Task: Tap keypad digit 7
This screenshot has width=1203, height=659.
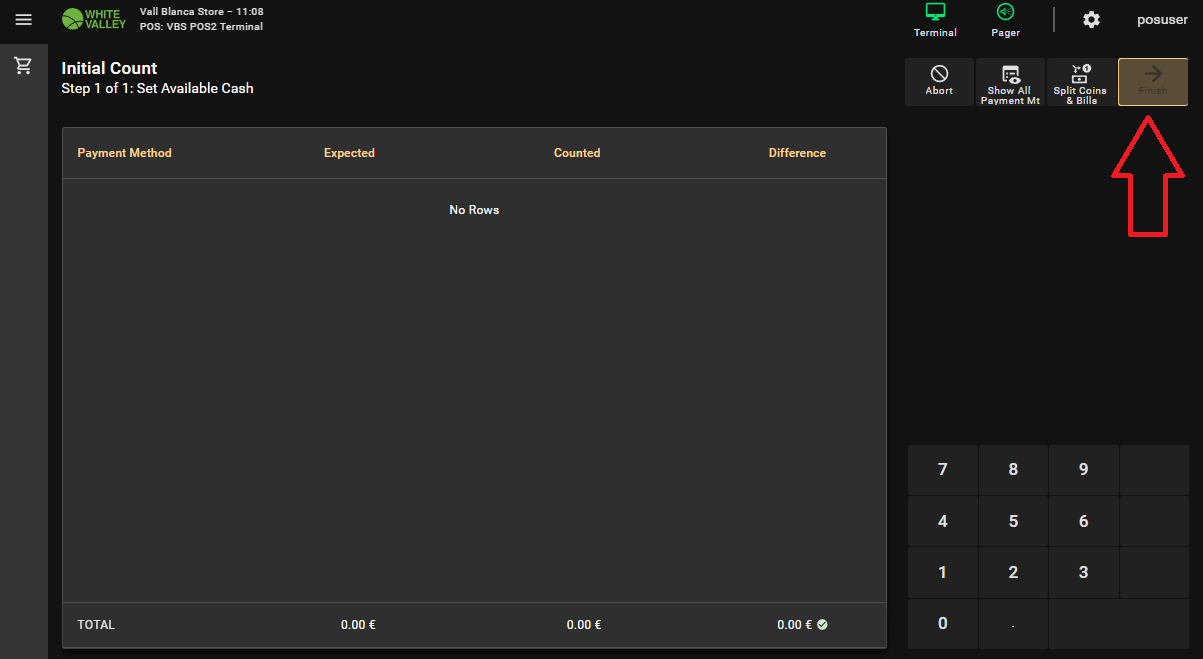Action: pos(942,470)
